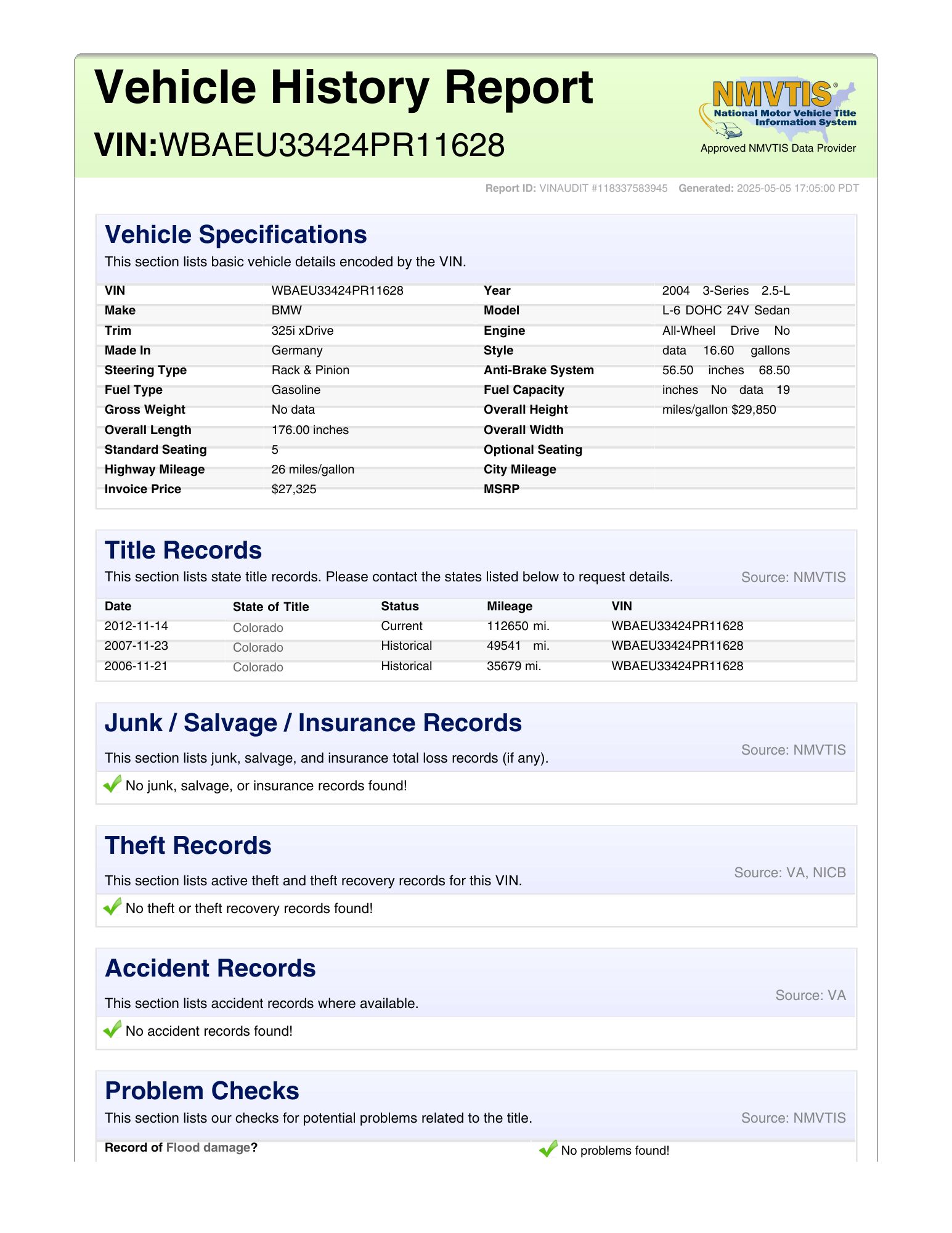Click the Problem Checks heading
Image resolution: width=952 pixels, height=1233 pixels.
[x=202, y=1091]
